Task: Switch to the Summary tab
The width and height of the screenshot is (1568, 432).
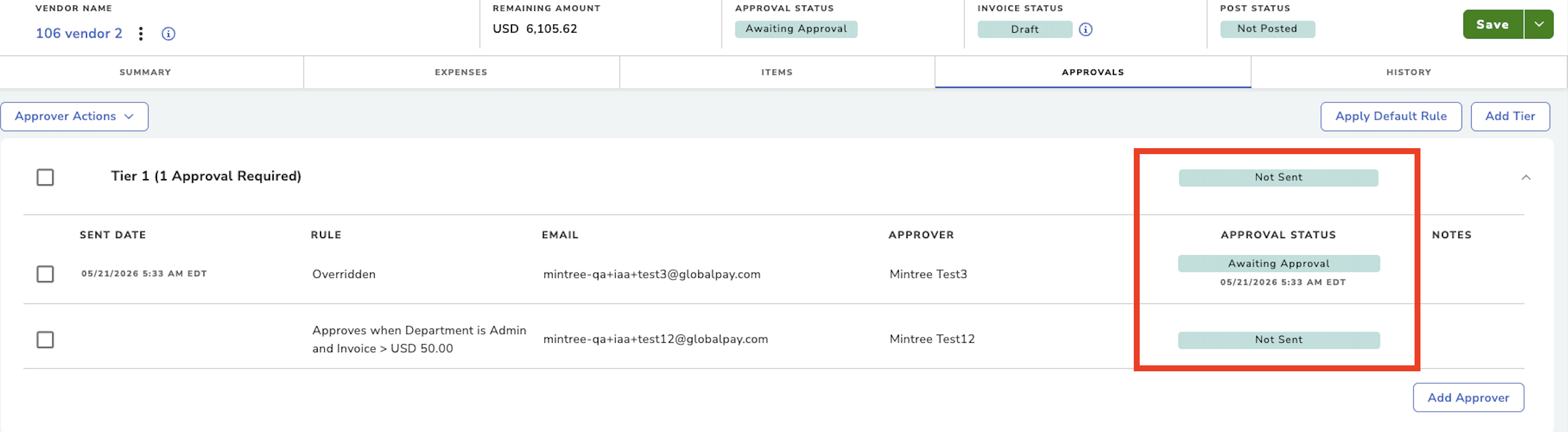Action: tap(146, 72)
